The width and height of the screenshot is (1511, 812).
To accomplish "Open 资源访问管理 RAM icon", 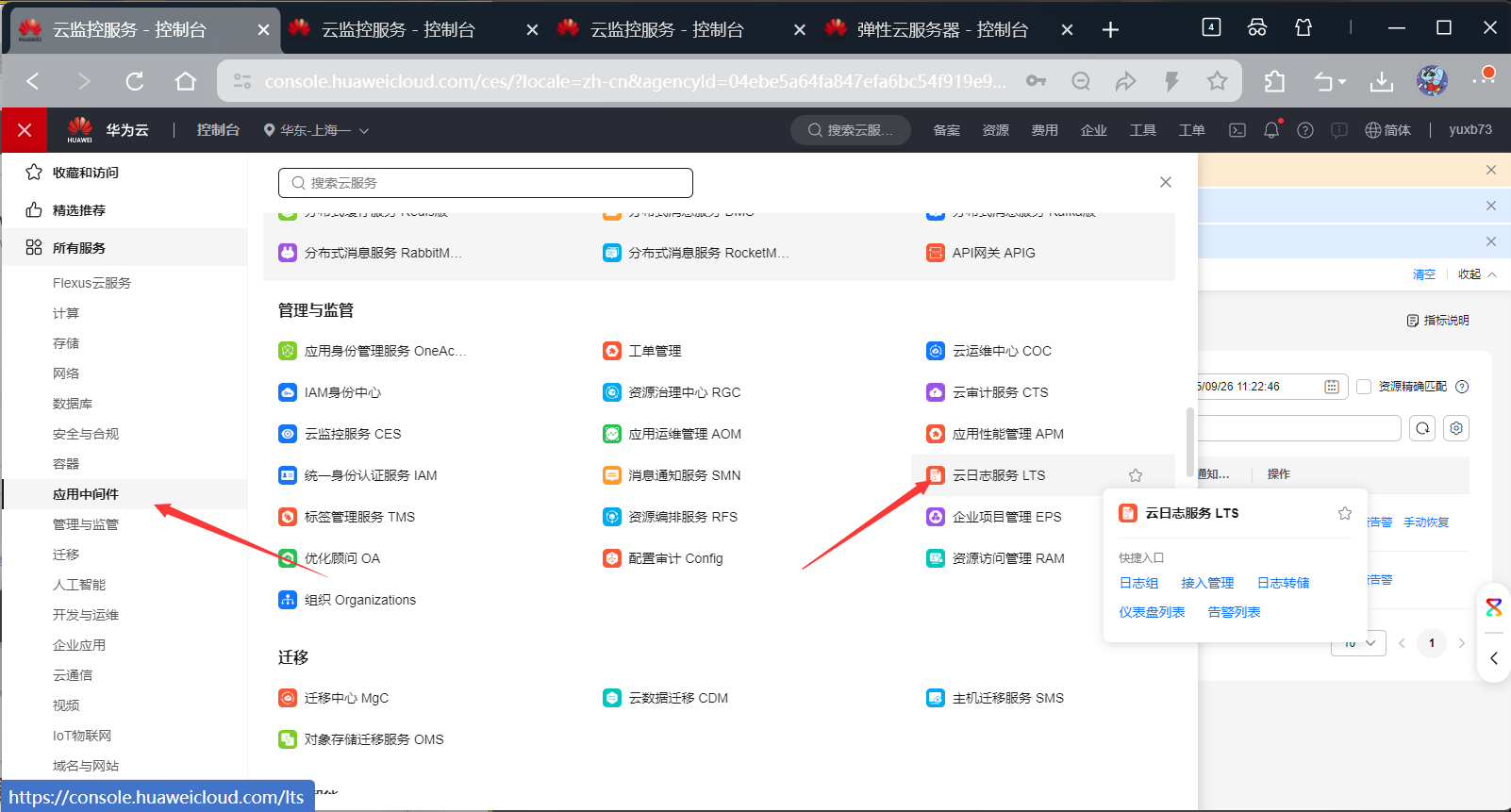I will tap(936, 558).
